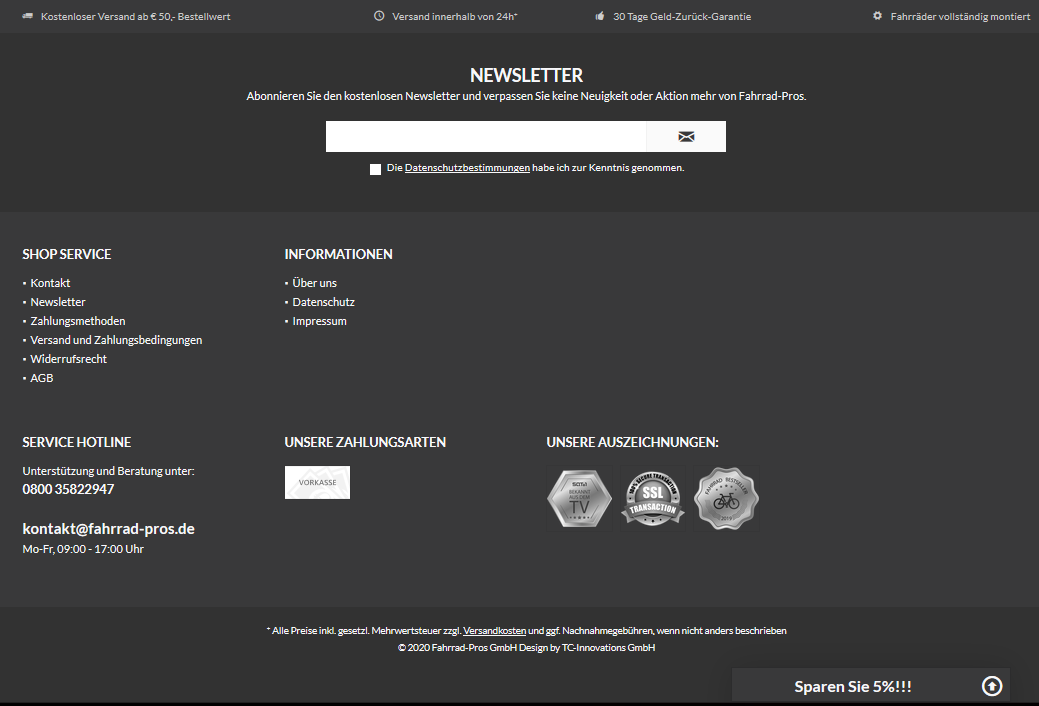Screen dimensions: 1039x706
Task: Tick the Datenschutzbestimmungen consent checkbox
Action: pos(375,169)
